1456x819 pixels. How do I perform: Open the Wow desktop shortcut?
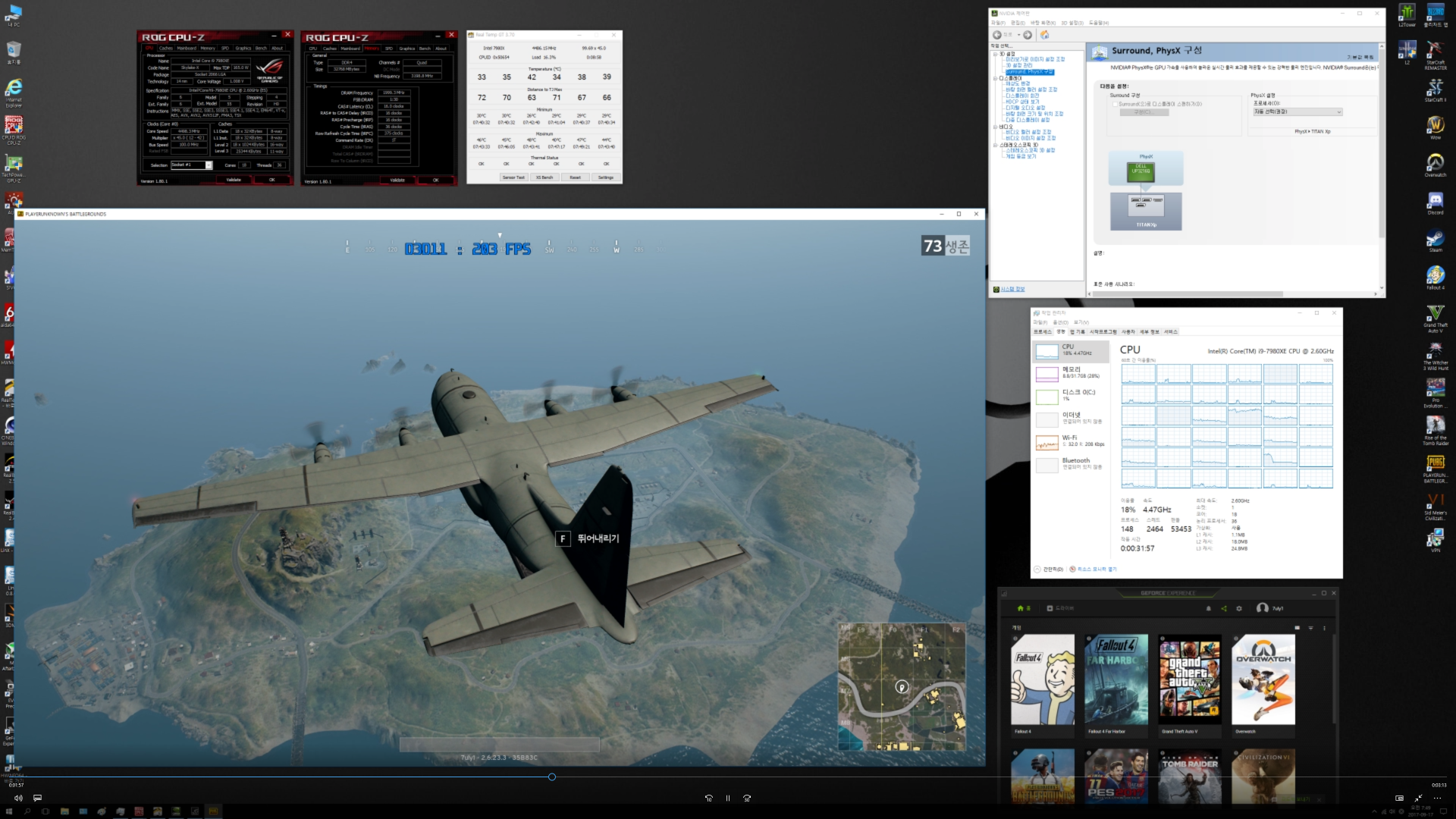1435,127
